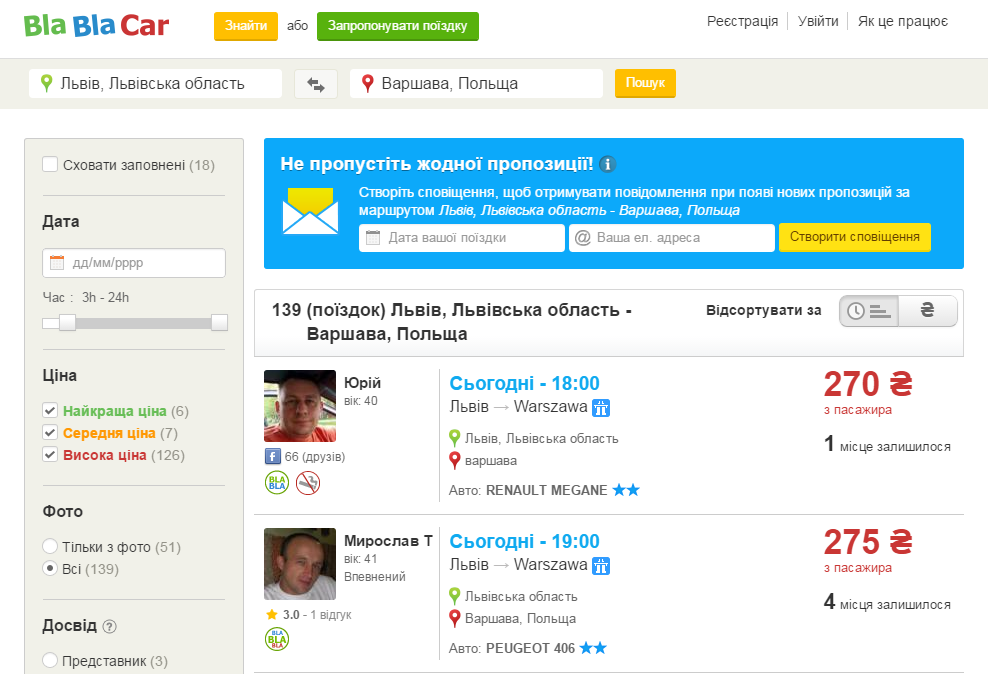Sort results by time clock icon
This screenshot has width=988, height=674.
[x=869, y=311]
